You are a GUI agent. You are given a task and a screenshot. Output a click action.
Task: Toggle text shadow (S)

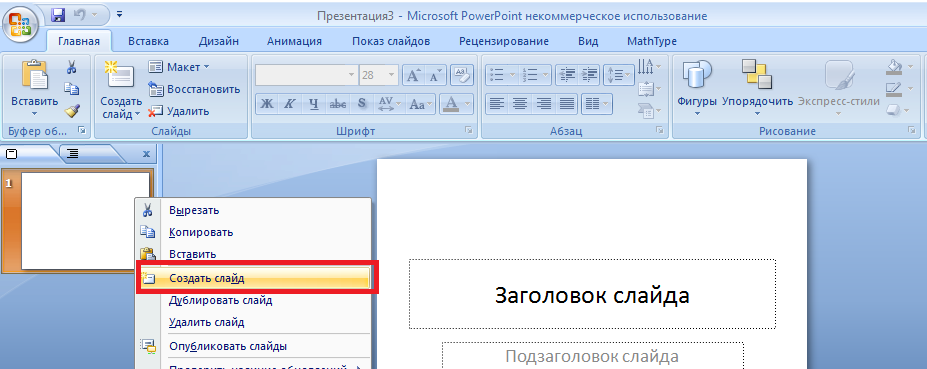coord(362,104)
